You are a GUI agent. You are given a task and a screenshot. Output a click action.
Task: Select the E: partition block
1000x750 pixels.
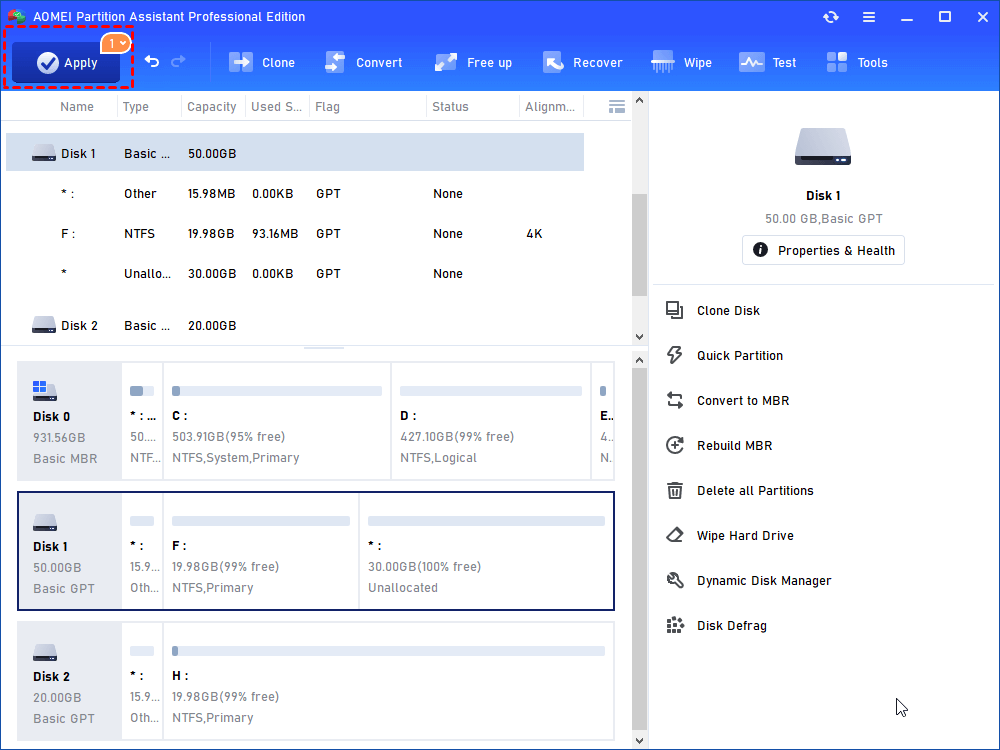tap(603, 421)
